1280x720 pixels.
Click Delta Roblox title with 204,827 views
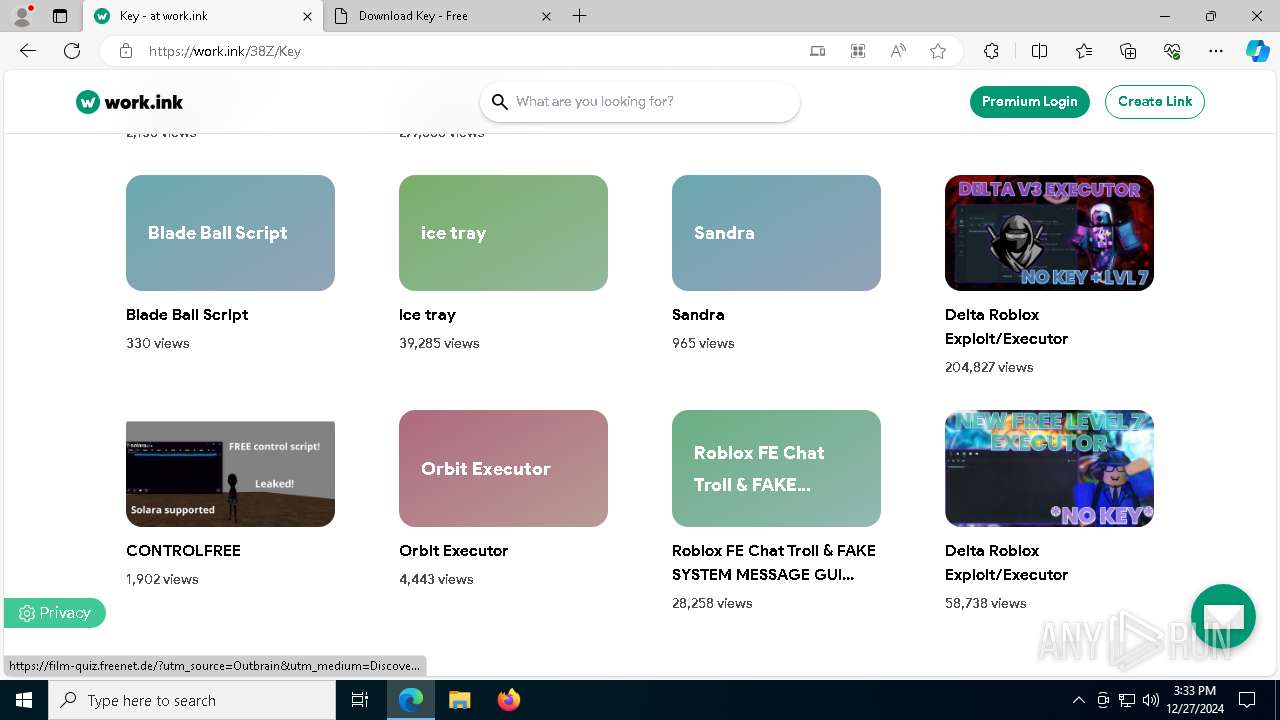[x=1006, y=326]
